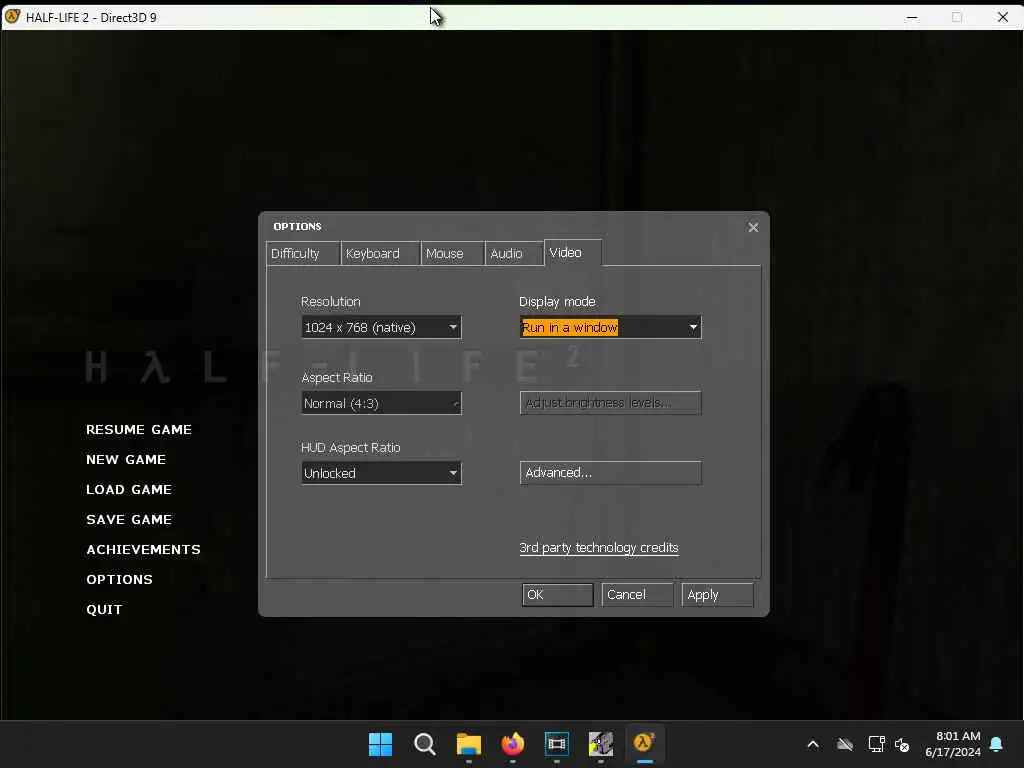This screenshot has width=1024, height=768.
Task: Click Cancel in Options dialog
Action: [637, 595]
